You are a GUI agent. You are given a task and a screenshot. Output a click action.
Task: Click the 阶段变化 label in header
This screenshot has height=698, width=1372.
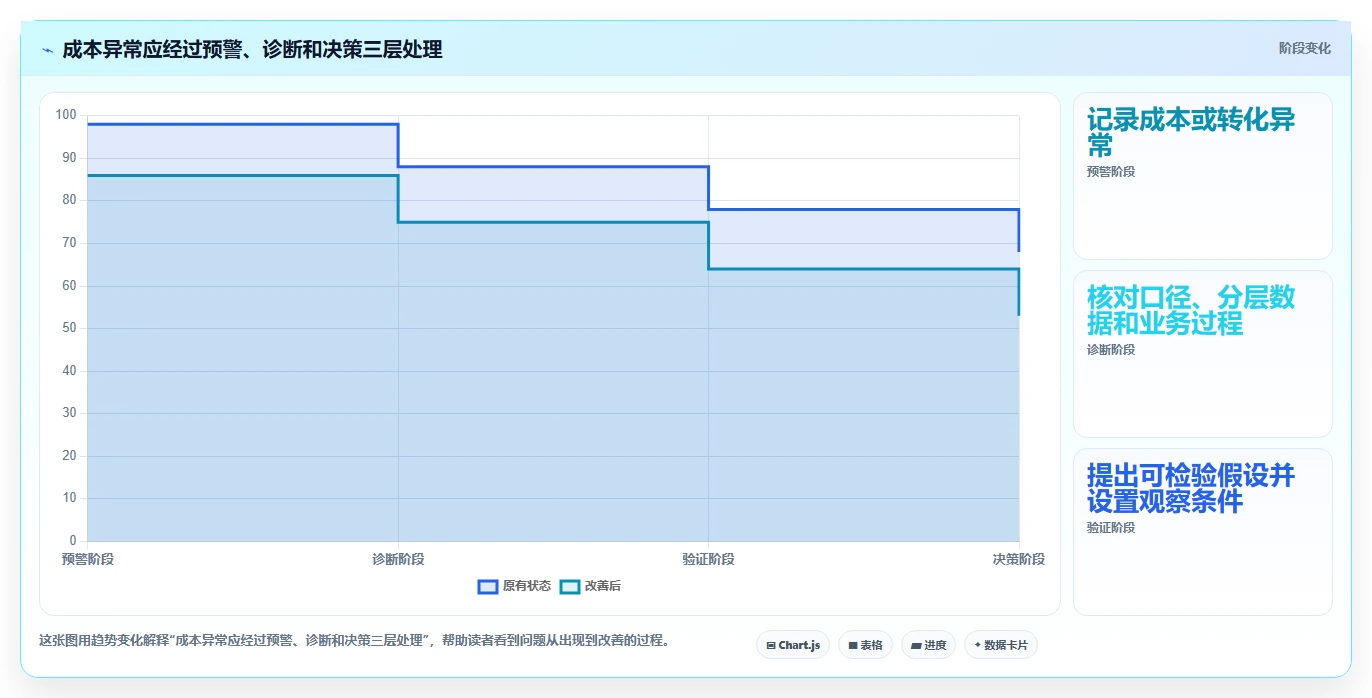(x=1305, y=48)
